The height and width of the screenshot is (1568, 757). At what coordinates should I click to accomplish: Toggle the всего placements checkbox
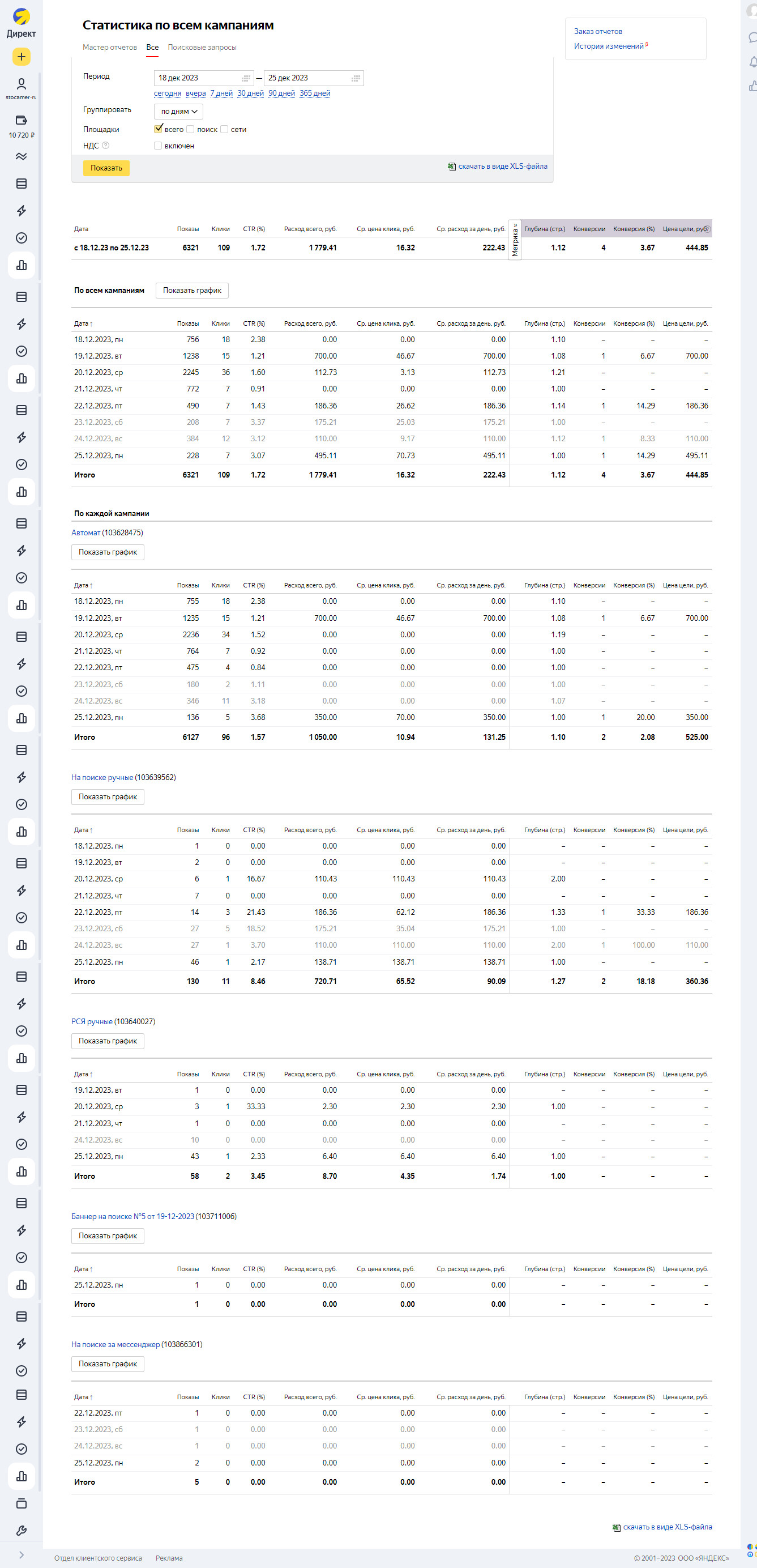[x=158, y=129]
